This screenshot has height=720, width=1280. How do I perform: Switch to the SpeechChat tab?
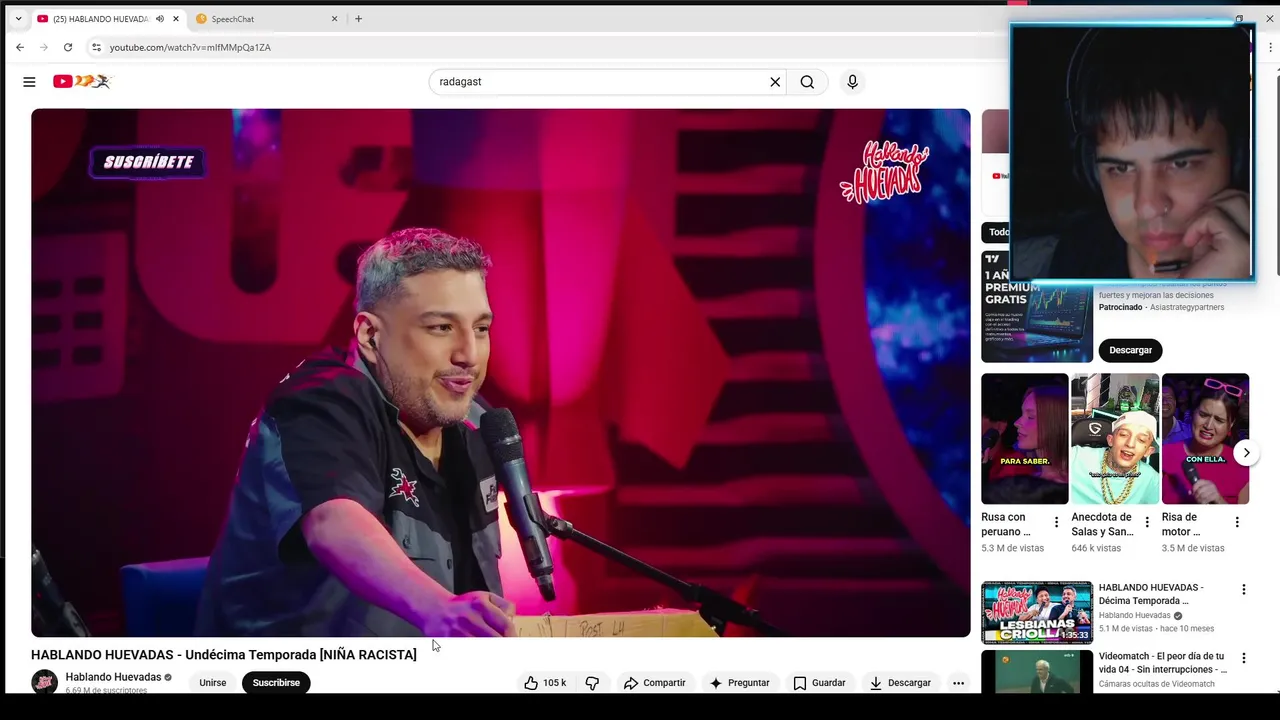click(x=268, y=19)
